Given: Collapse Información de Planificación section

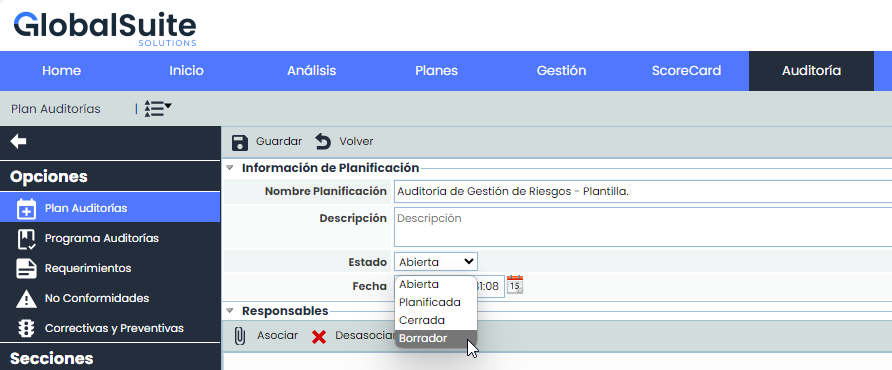Looking at the screenshot, I should click(x=230, y=168).
